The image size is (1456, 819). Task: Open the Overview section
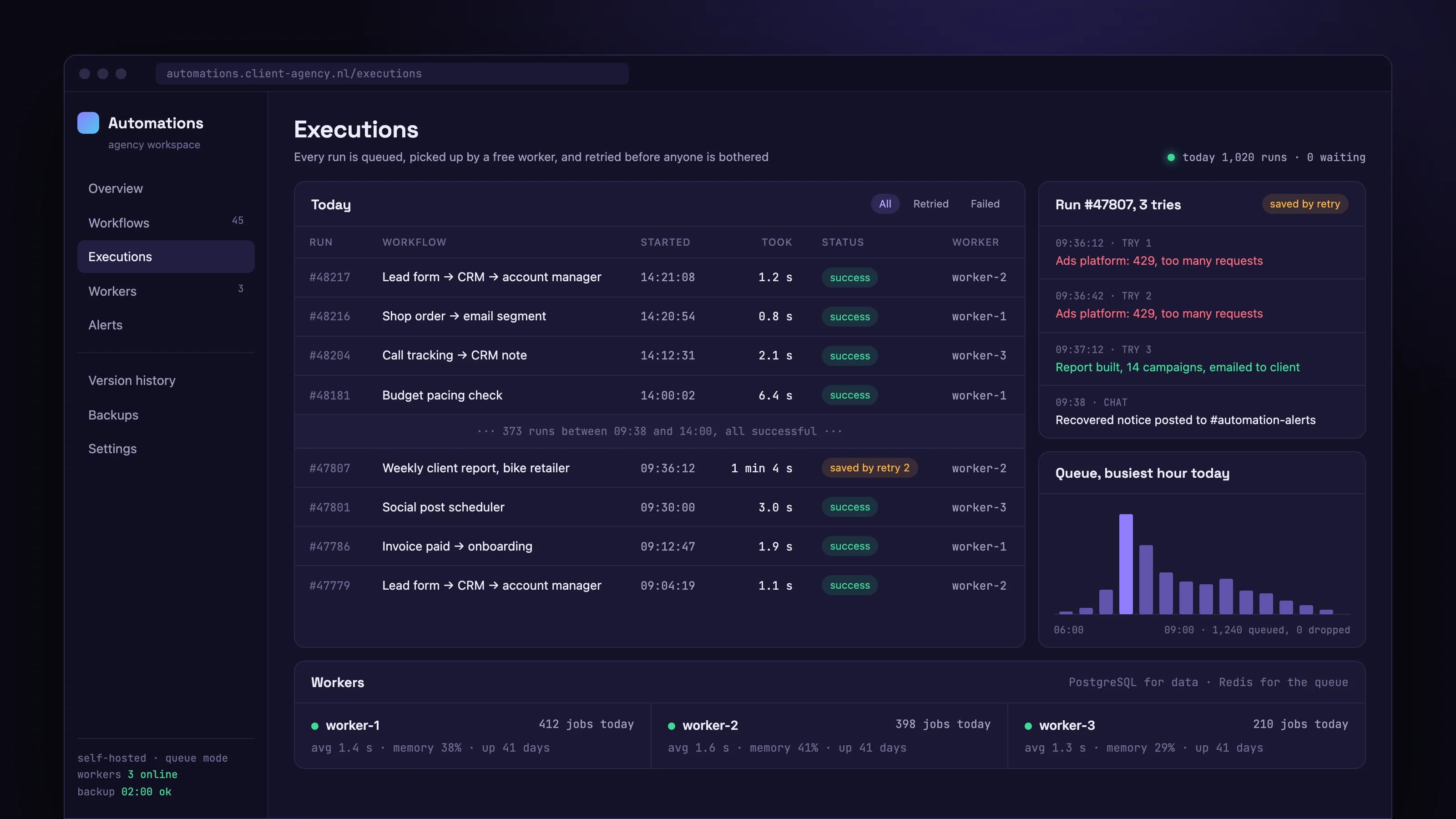pos(166,188)
